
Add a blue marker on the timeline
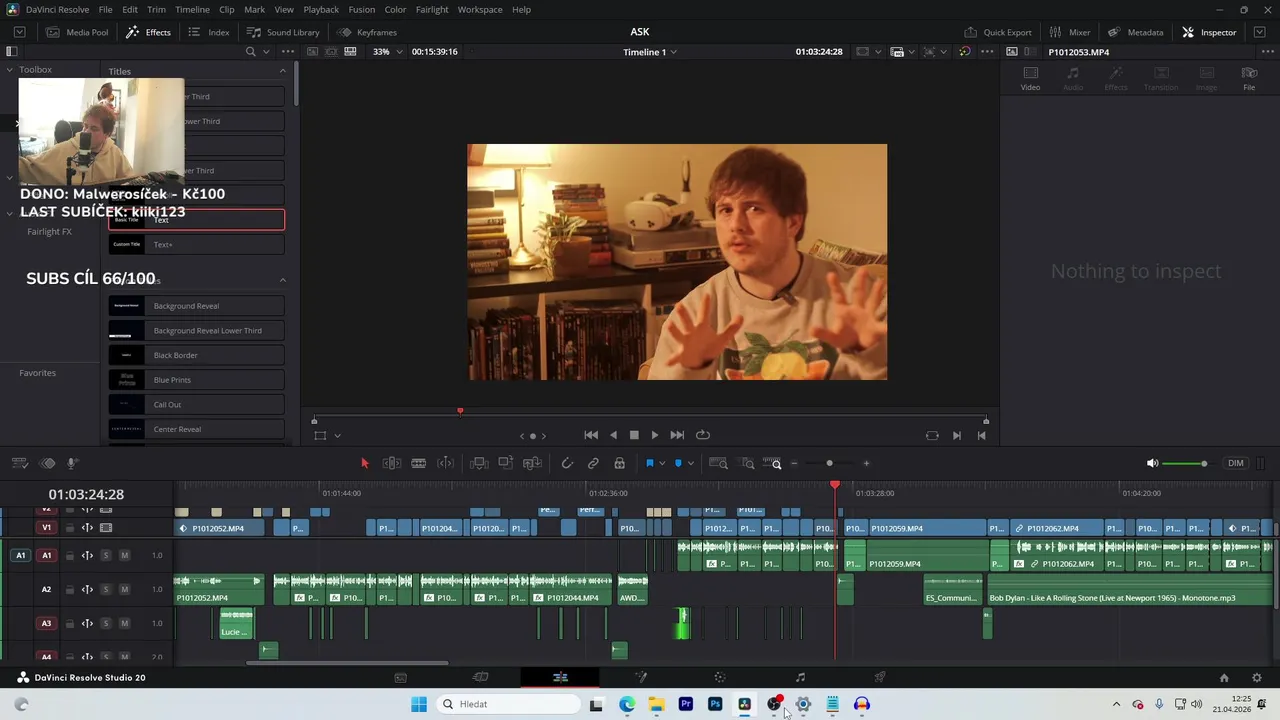[x=678, y=463]
